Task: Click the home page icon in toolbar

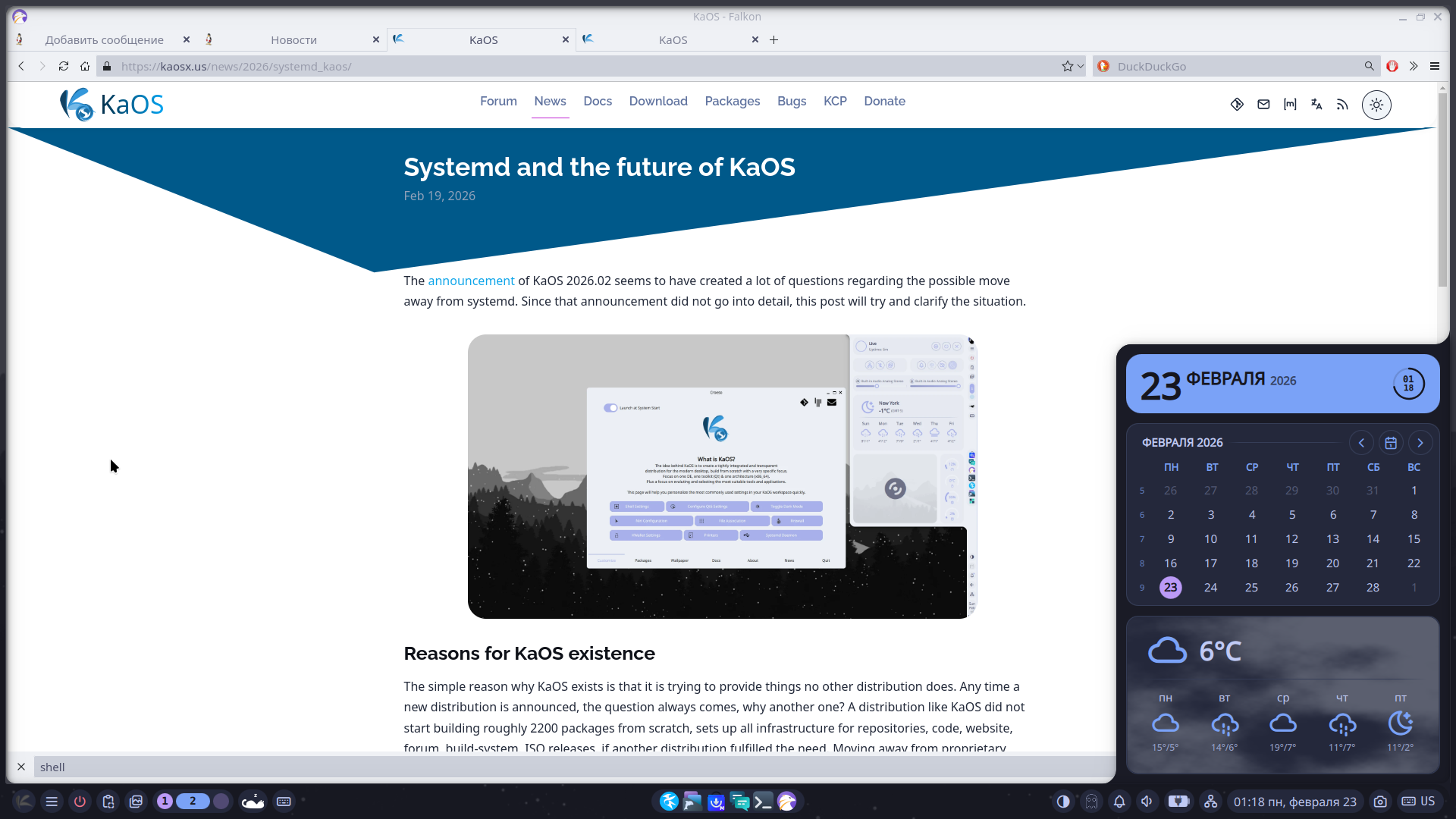Action: click(x=85, y=67)
